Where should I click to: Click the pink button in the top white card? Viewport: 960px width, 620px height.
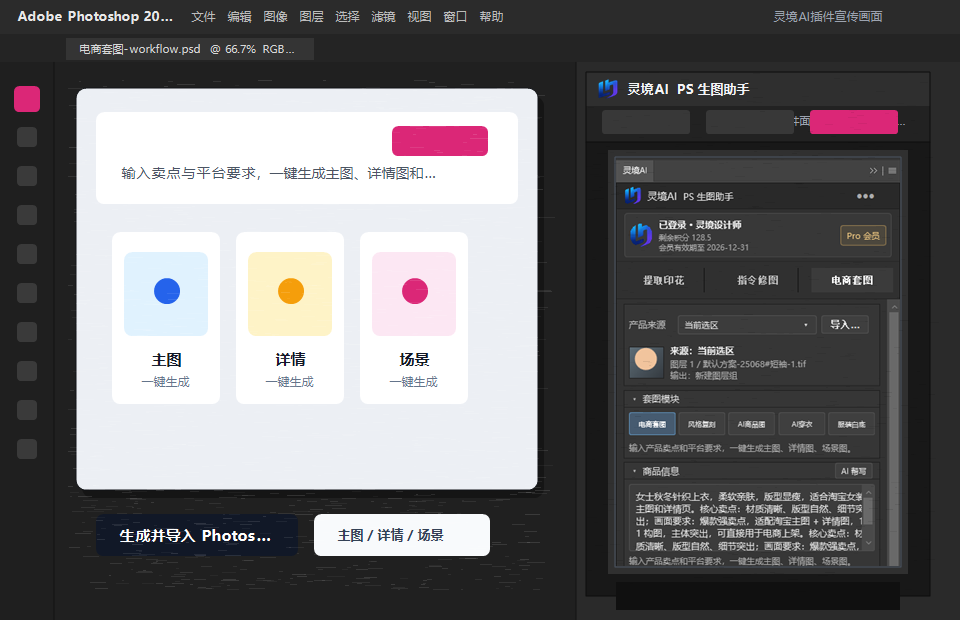(x=440, y=141)
